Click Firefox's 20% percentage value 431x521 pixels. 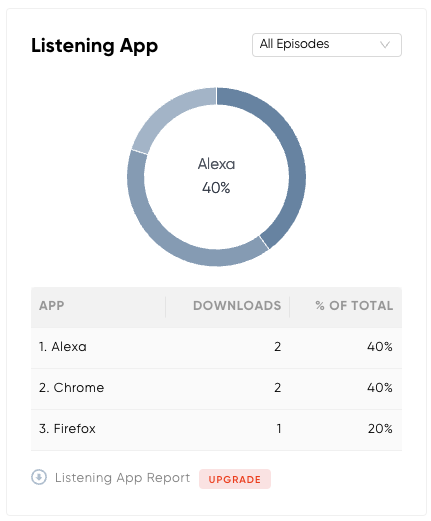380,428
